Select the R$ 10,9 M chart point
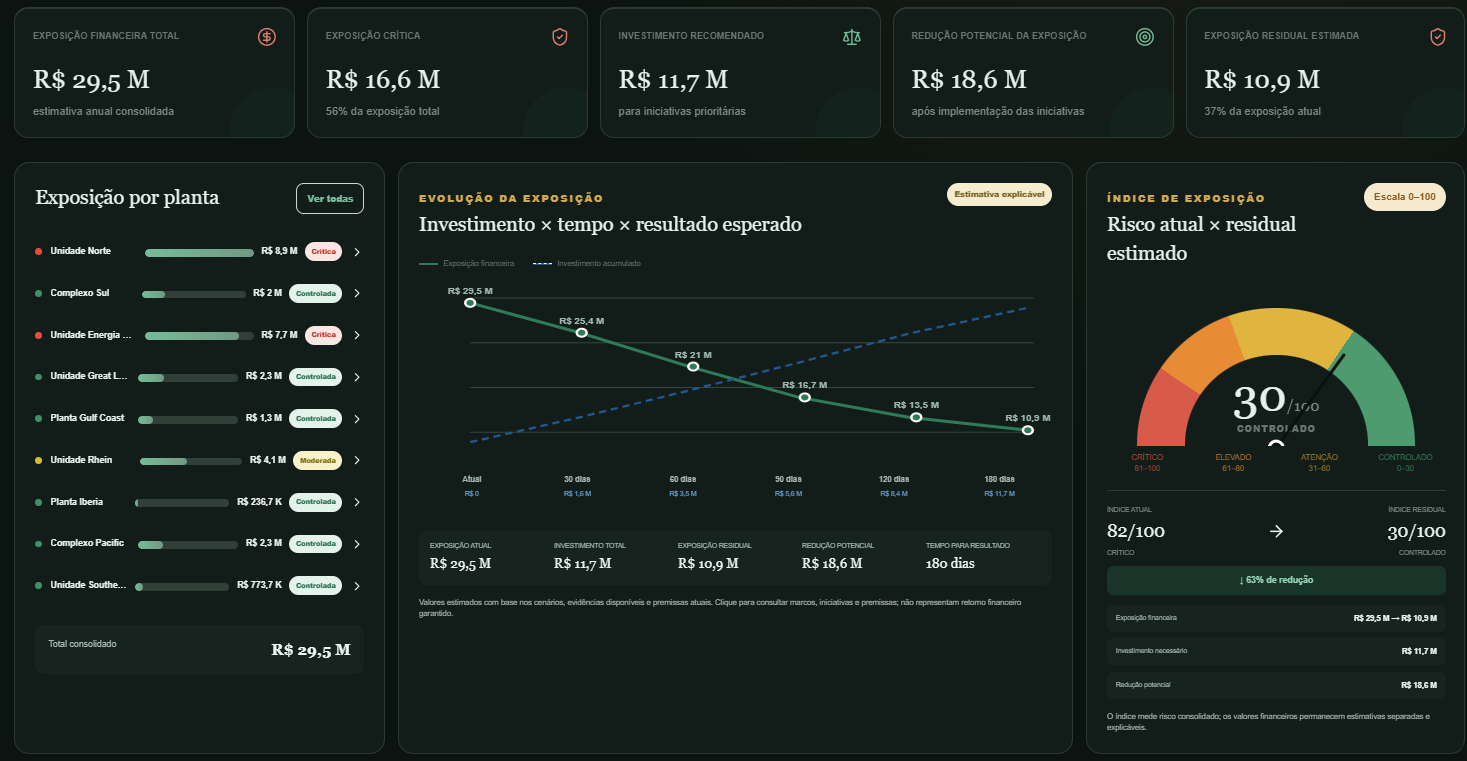The height and width of the screenshot is (761, 1467). 1028,430
